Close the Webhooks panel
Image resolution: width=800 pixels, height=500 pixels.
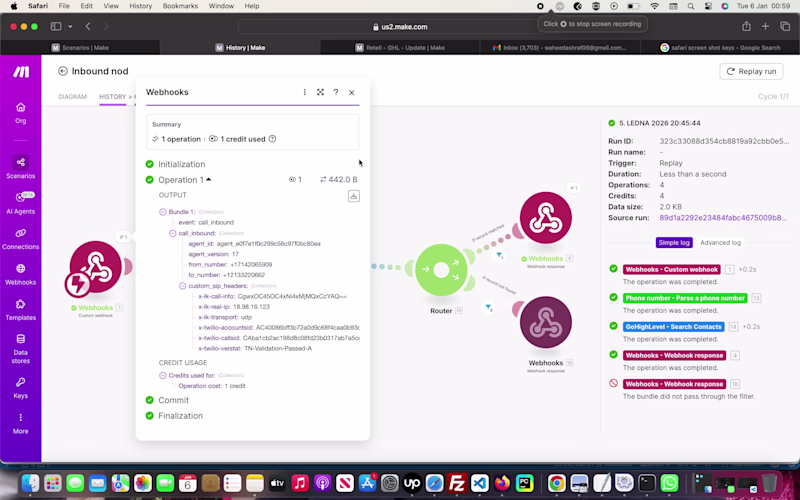(352, 92)
